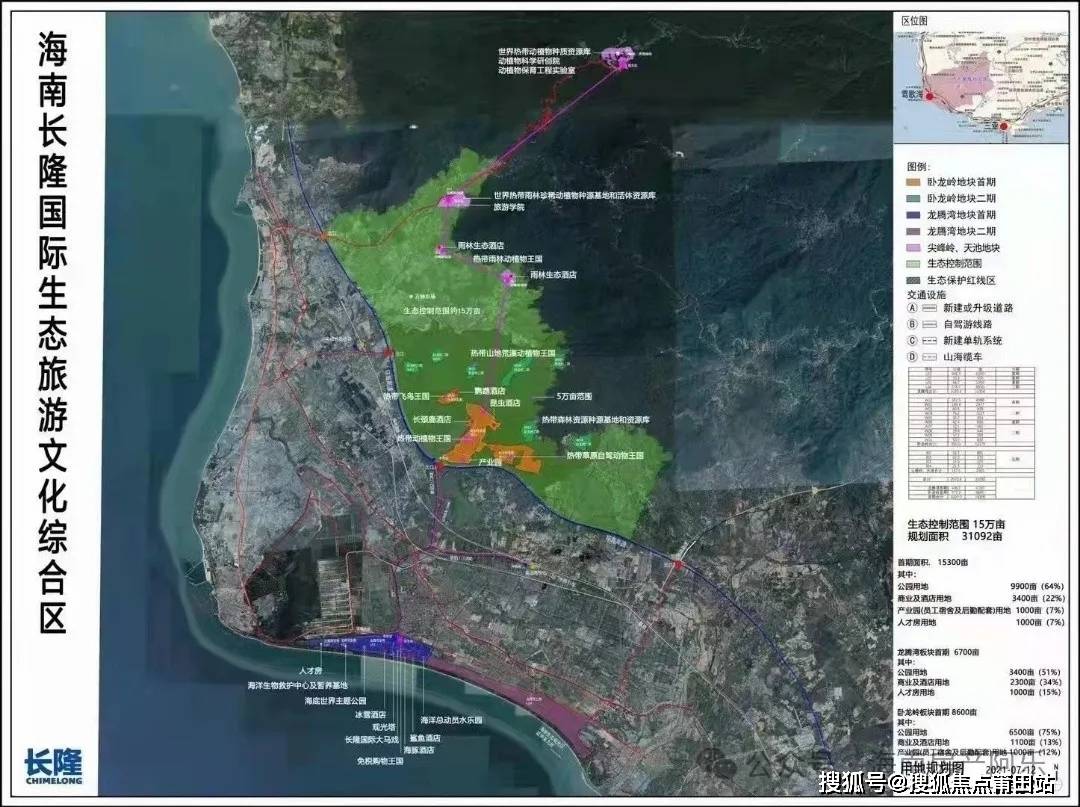
Task: Click the 热带飞鸟王国 map label
Action: click(x=406, y=397)
